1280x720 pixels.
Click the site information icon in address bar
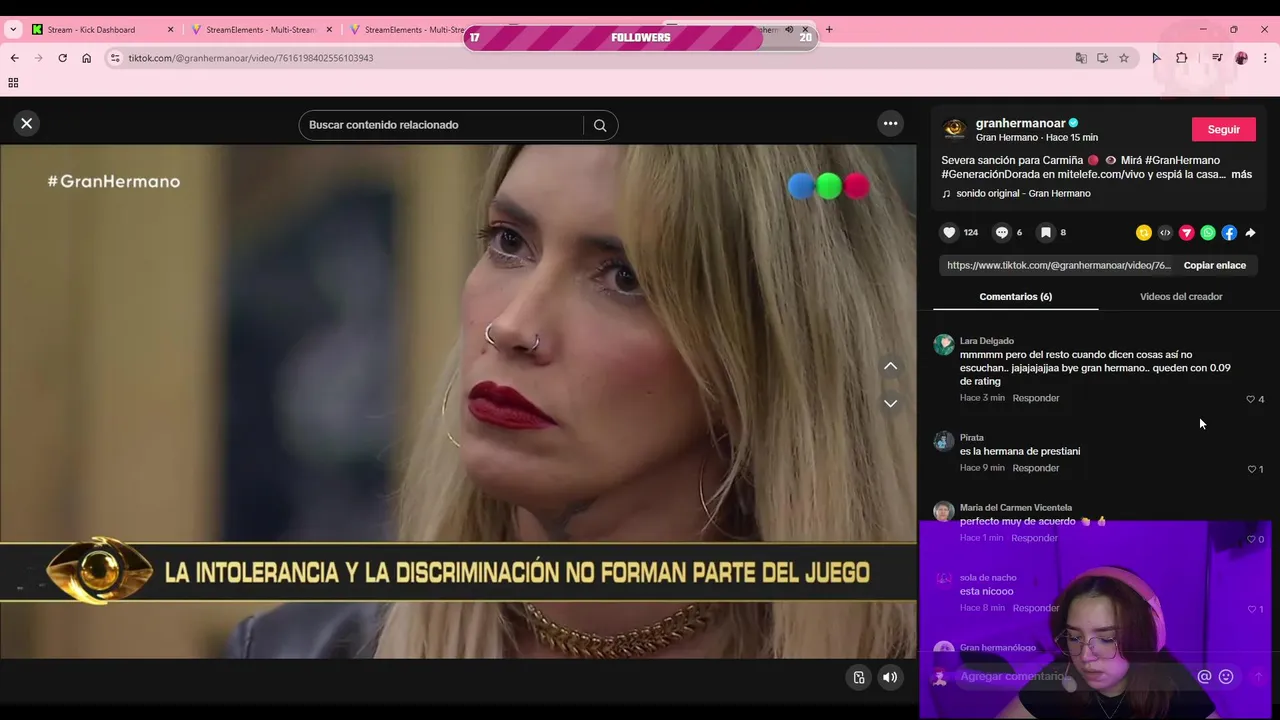[x=115, y=58]
